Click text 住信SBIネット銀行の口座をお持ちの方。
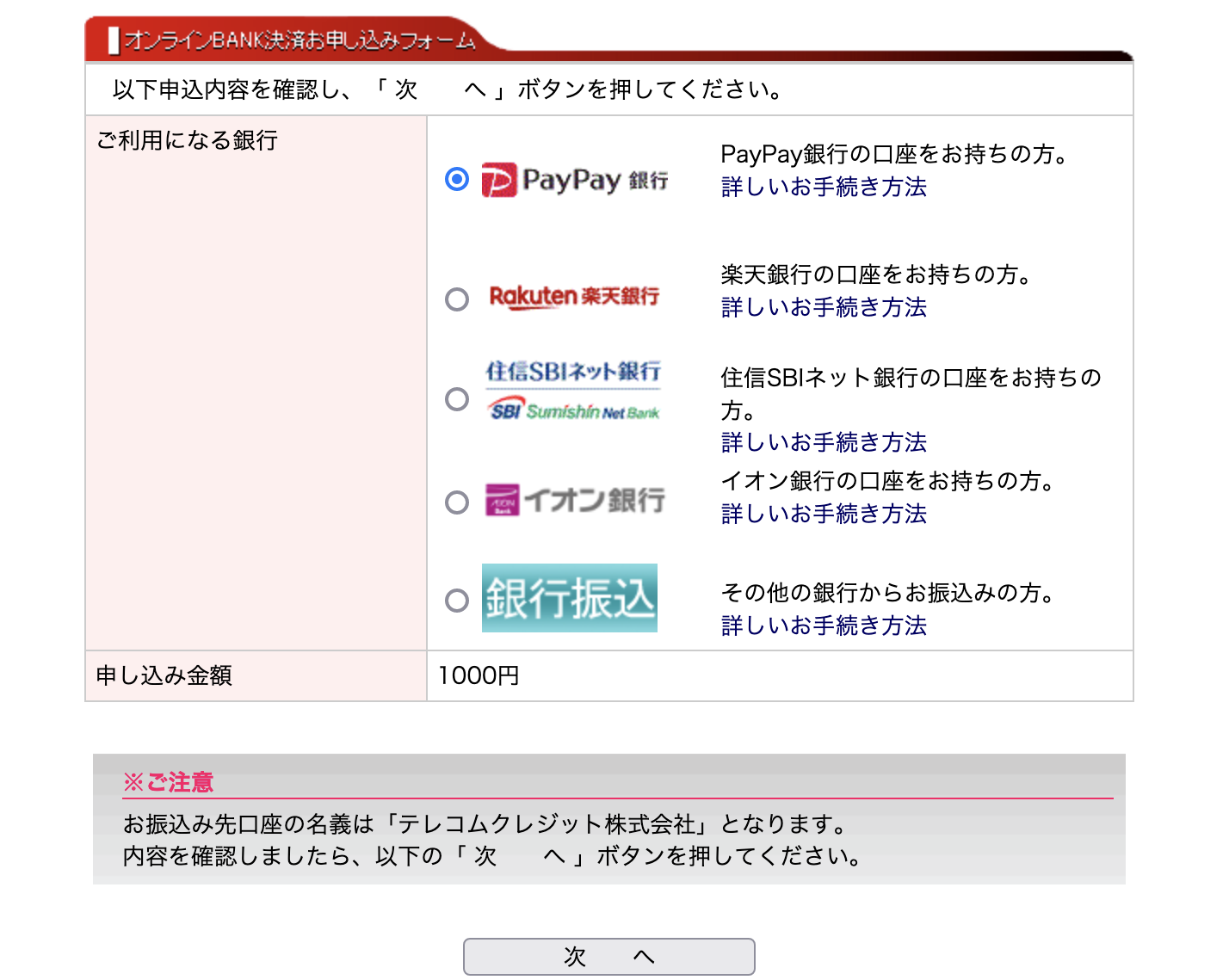This screenshot has height=980, width=1229. pyautogui.click(x=911, y=393)
